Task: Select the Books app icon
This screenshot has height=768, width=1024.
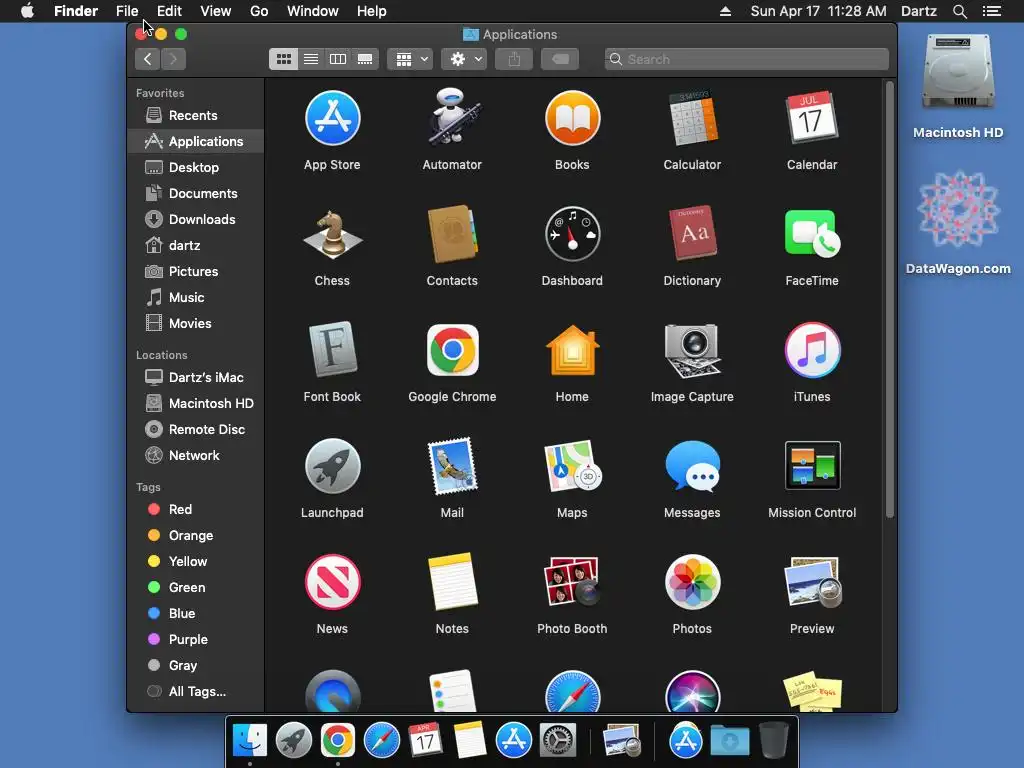Action: (572, 118)
